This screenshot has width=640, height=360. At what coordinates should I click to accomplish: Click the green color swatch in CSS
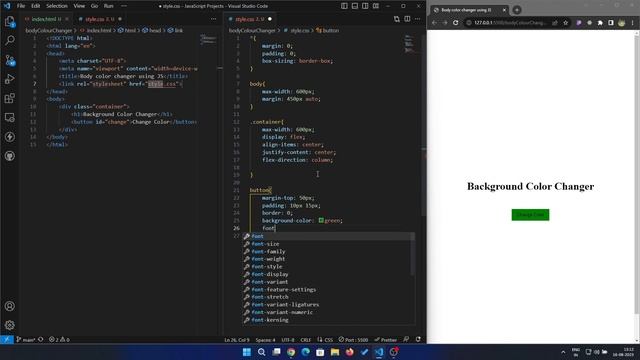[321, 220]
